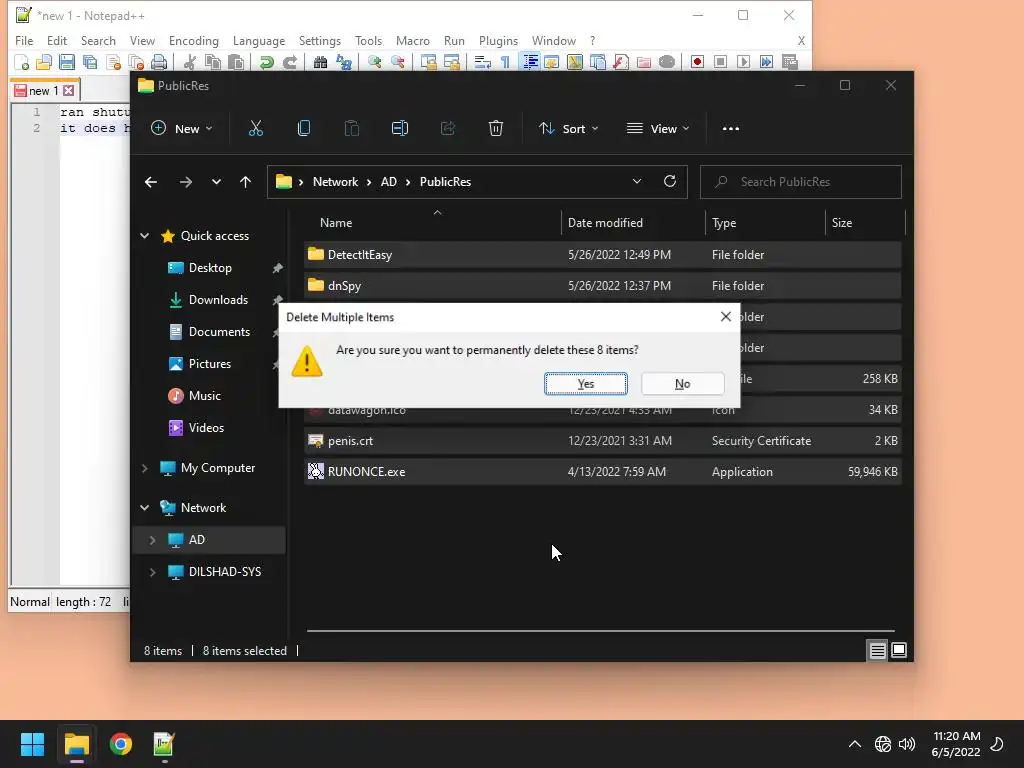
Task: Click the Find binoculars icon in Notepad++
Action: (321, 62)
